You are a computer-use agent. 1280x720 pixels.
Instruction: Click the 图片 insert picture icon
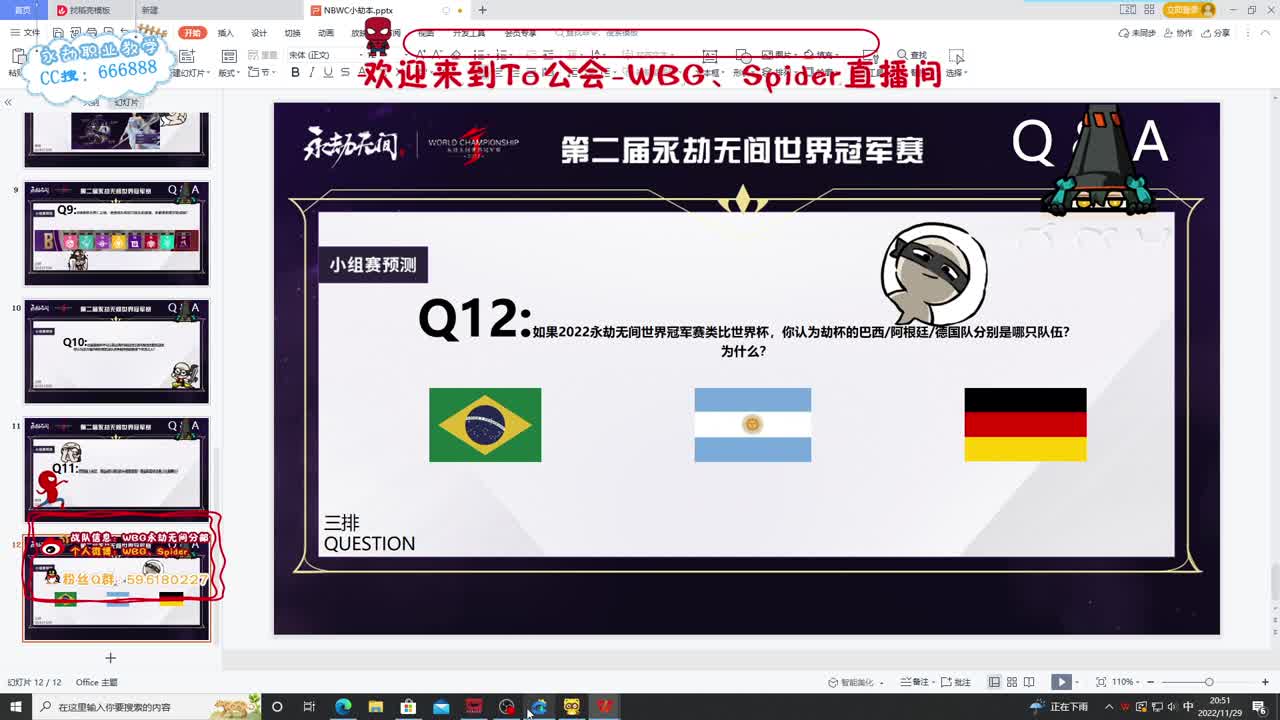[772, 53]
